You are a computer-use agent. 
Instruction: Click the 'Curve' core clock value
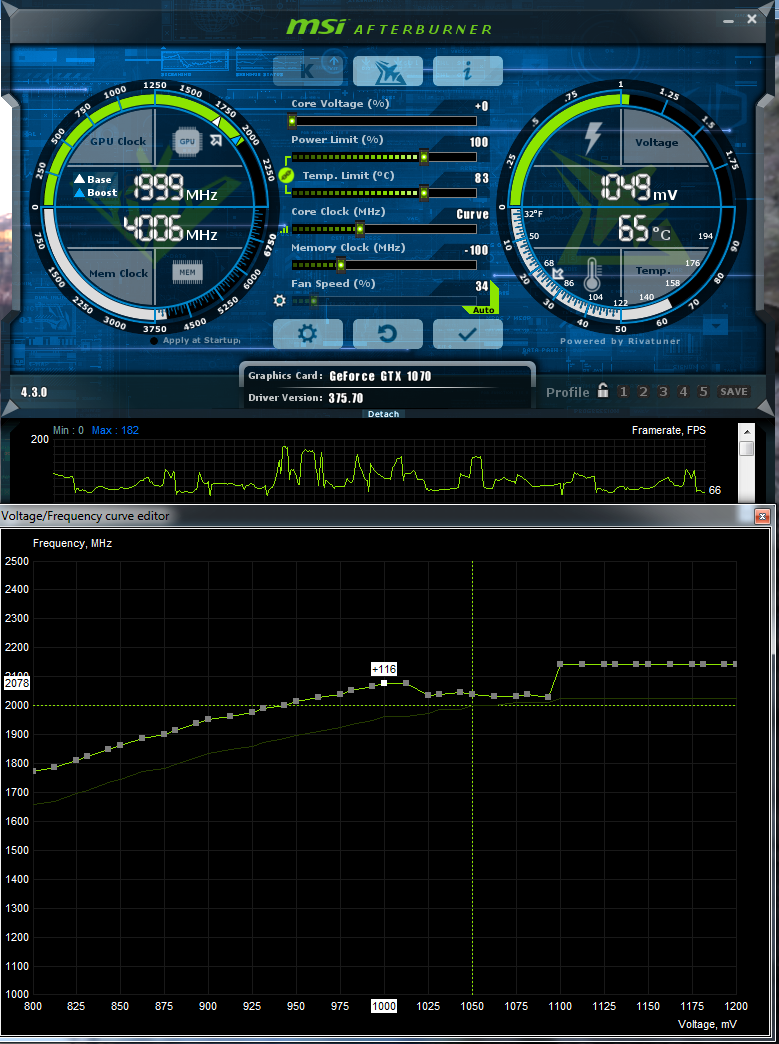pos(472,214)
